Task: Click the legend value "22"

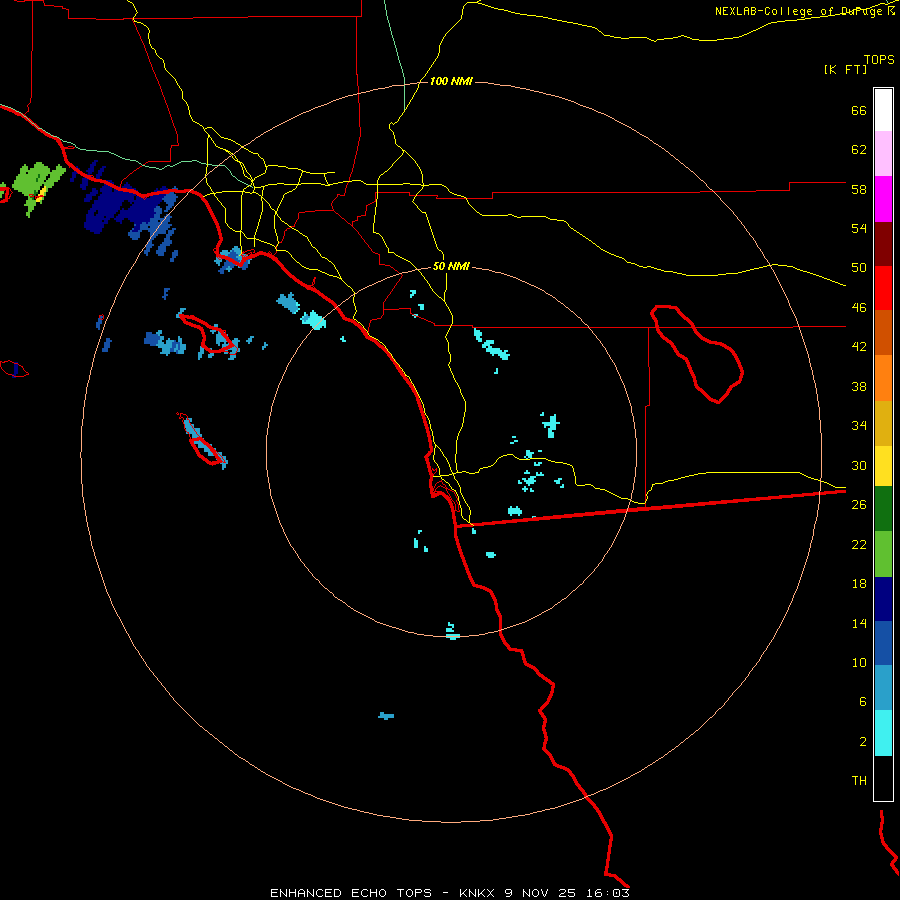Action: 859,544
